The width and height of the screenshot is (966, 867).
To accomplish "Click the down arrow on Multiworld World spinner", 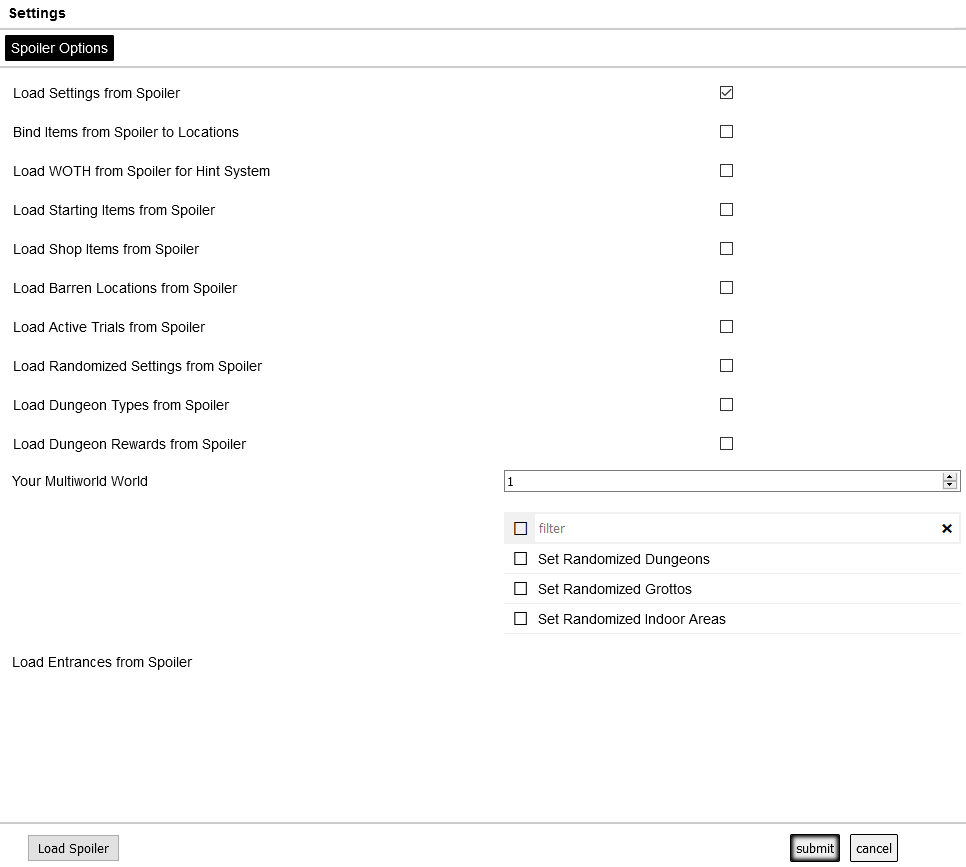I will [x=949, y=486].
